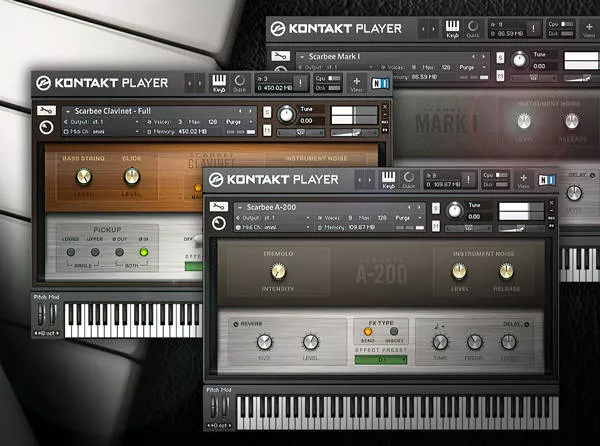Open the View options in the A-200 window
Screen dimensions: 600x446
click(523, 180)
